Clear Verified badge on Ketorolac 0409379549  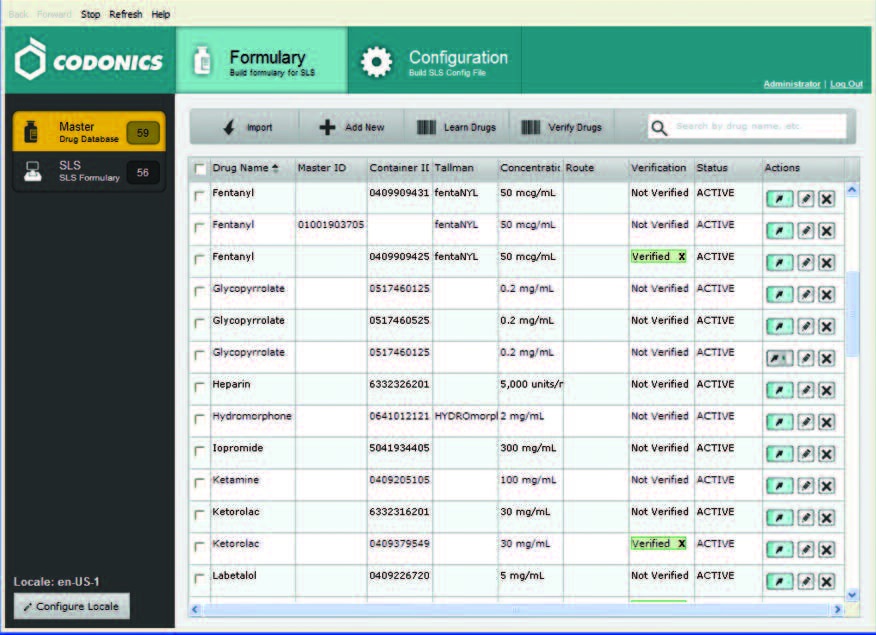682,543
